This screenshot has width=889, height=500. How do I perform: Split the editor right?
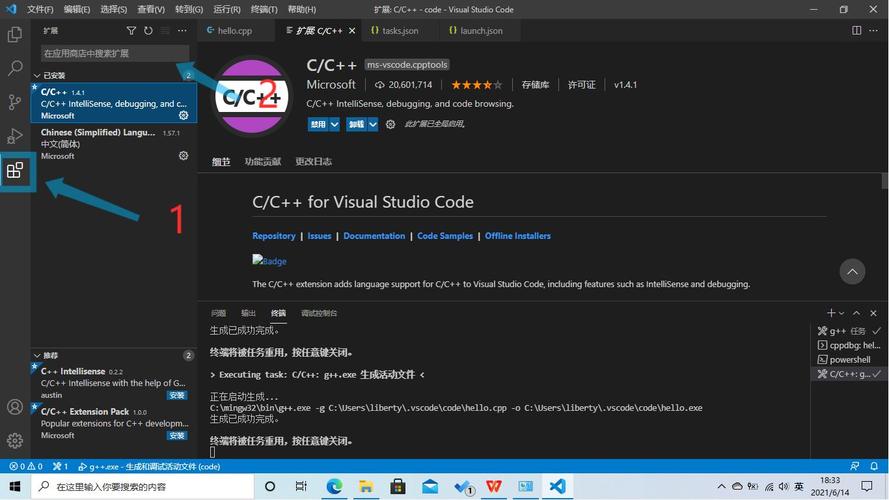pyautogui.click(x=857, y=31)
